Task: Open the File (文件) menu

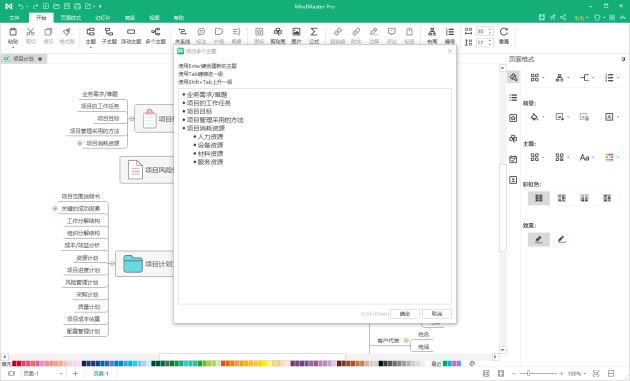Action: click(x=14, y=18)
